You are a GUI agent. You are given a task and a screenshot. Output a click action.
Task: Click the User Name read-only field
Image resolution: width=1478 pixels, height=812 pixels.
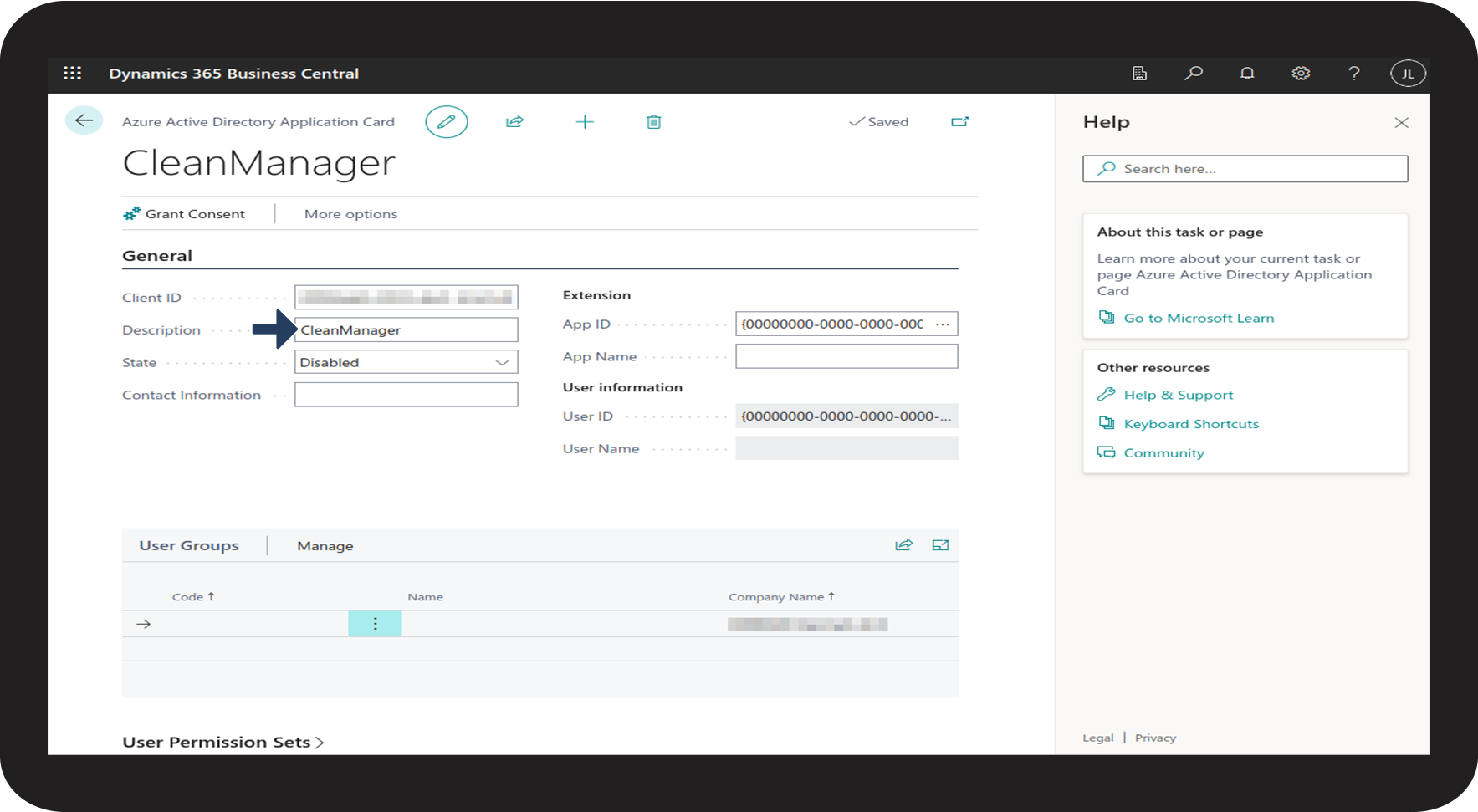click(846, 448)
